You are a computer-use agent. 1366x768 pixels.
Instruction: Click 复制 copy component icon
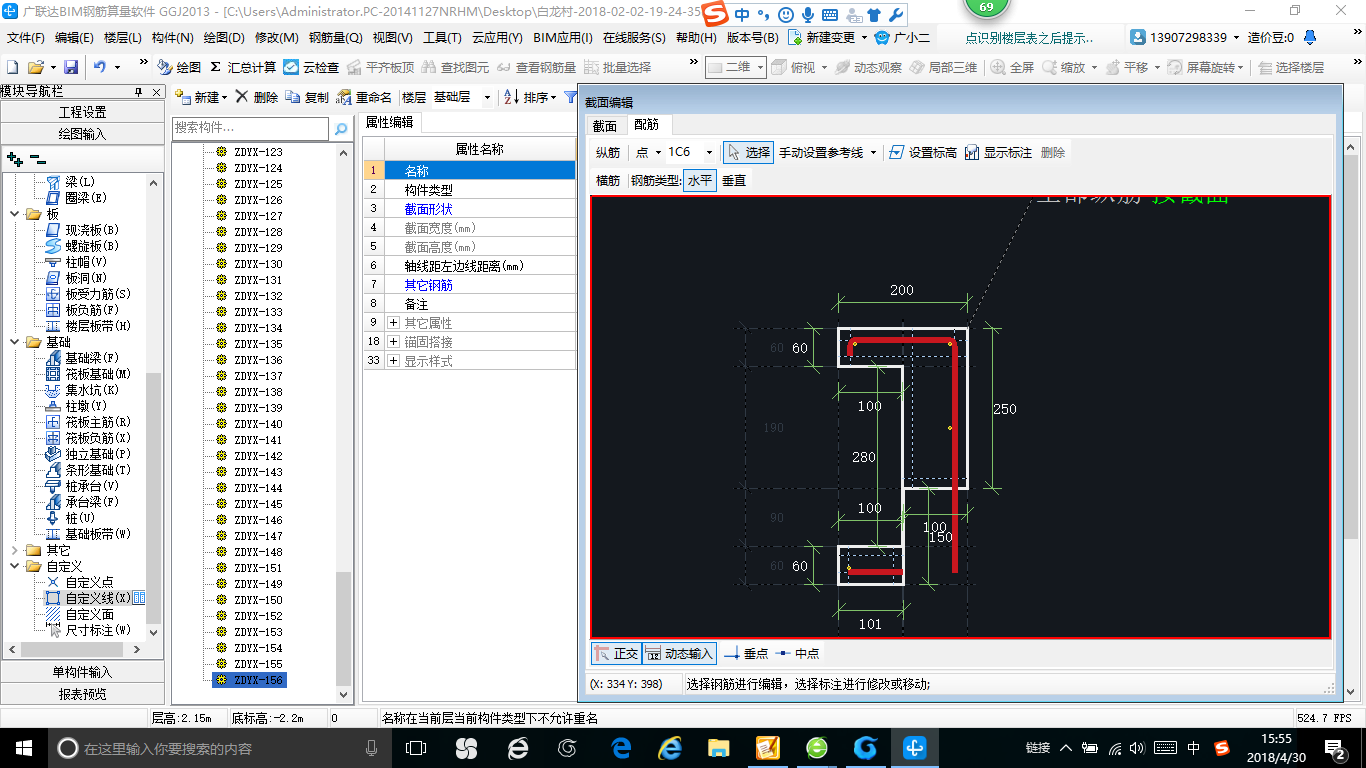click(x=307, y=97)
